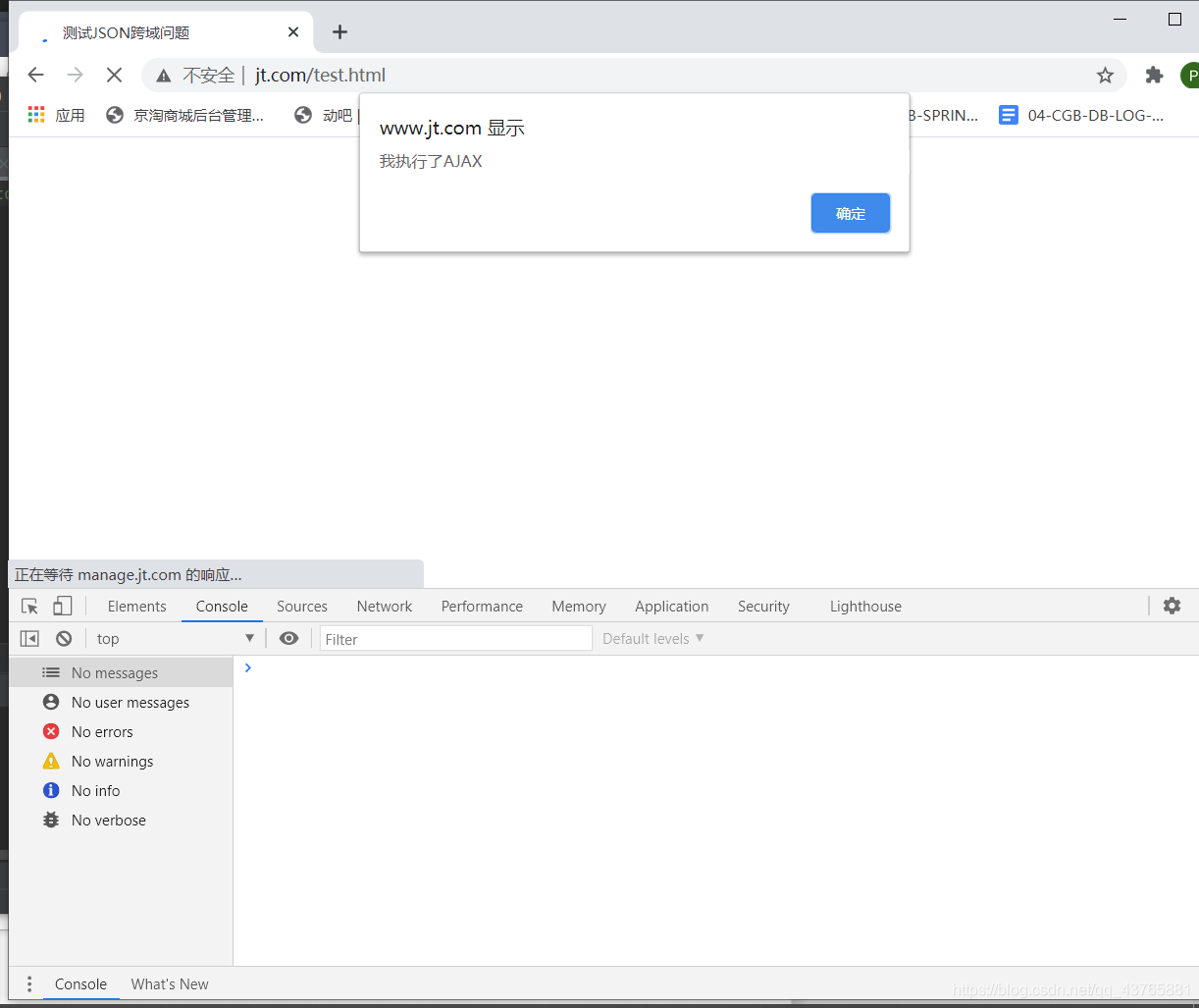Switch to the Sources tab

[302, 607]
